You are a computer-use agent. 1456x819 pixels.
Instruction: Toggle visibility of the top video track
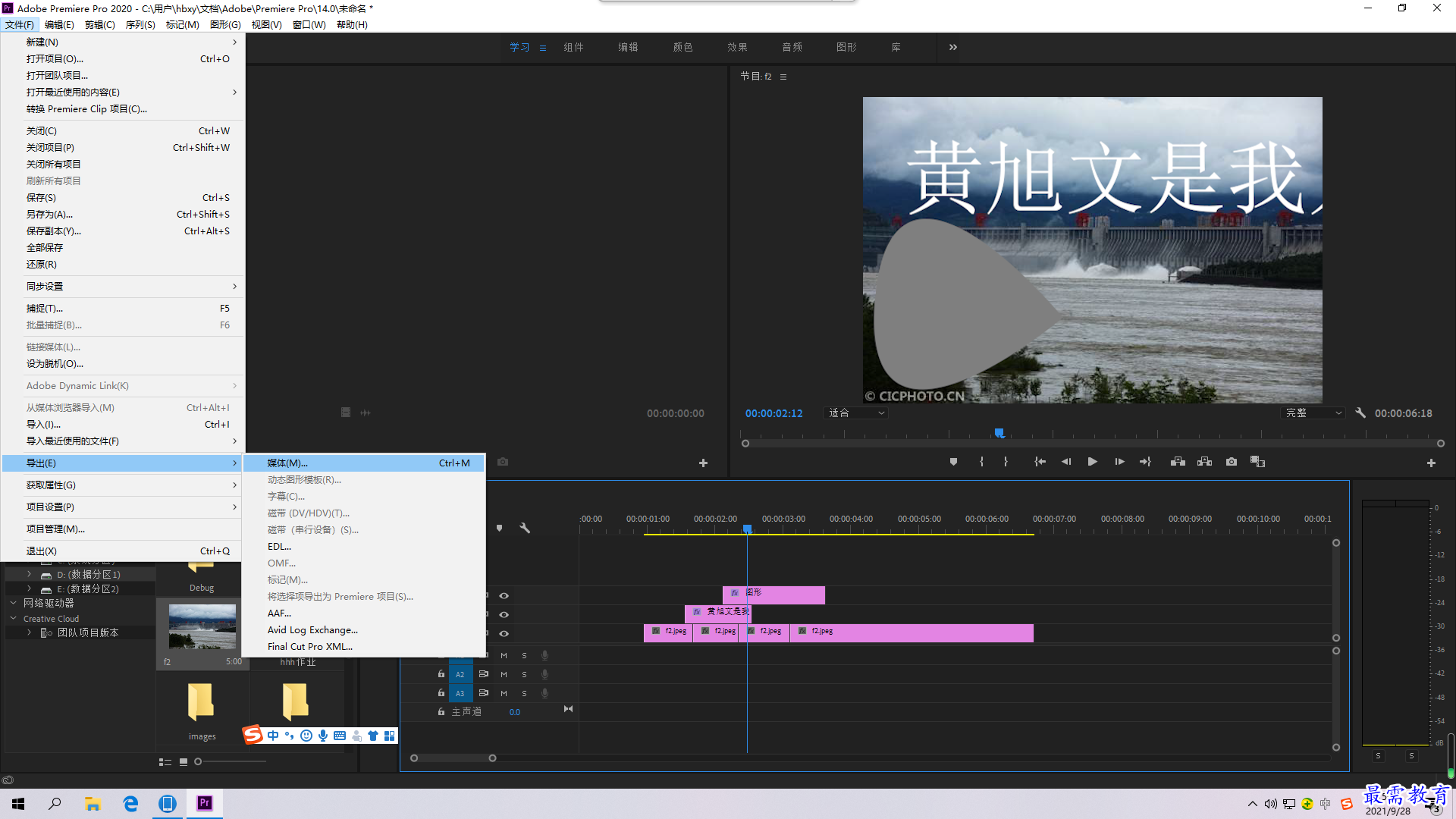click(504, 596)
